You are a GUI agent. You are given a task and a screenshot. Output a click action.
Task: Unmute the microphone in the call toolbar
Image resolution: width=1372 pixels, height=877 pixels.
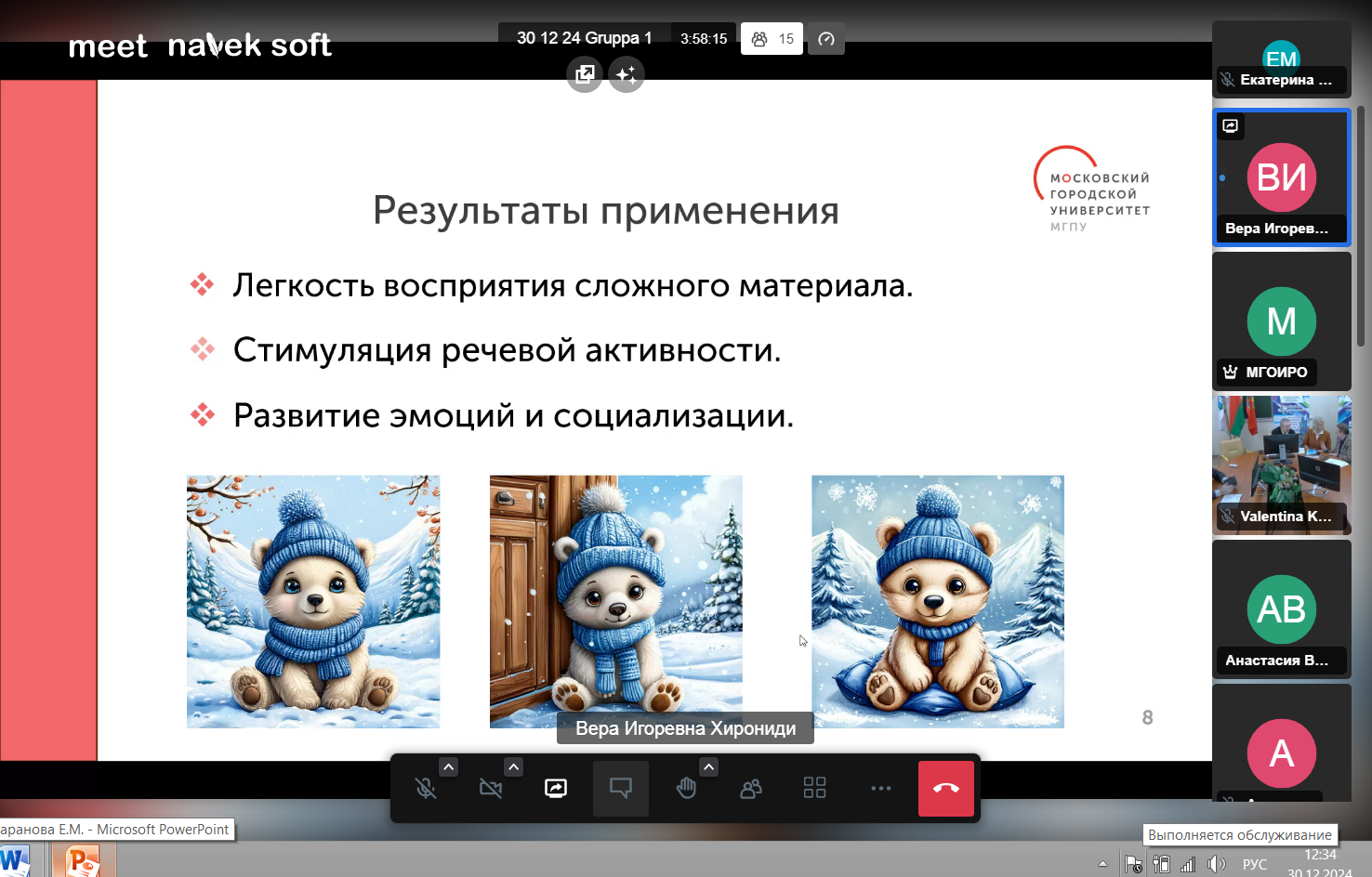[426, 789]
